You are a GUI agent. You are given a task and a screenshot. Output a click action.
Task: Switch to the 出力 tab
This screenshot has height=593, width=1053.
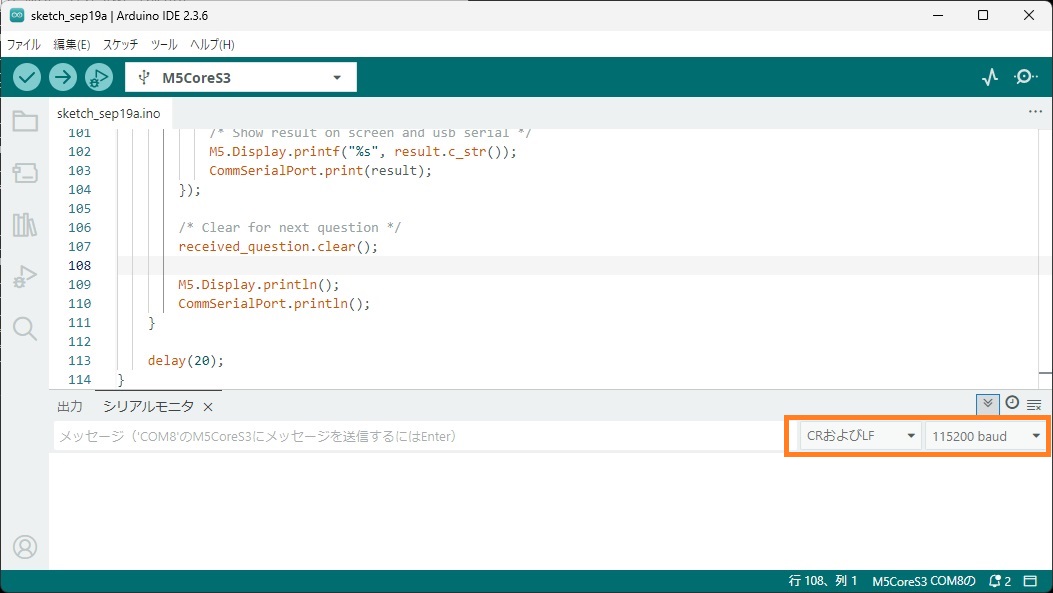(70, 406)
